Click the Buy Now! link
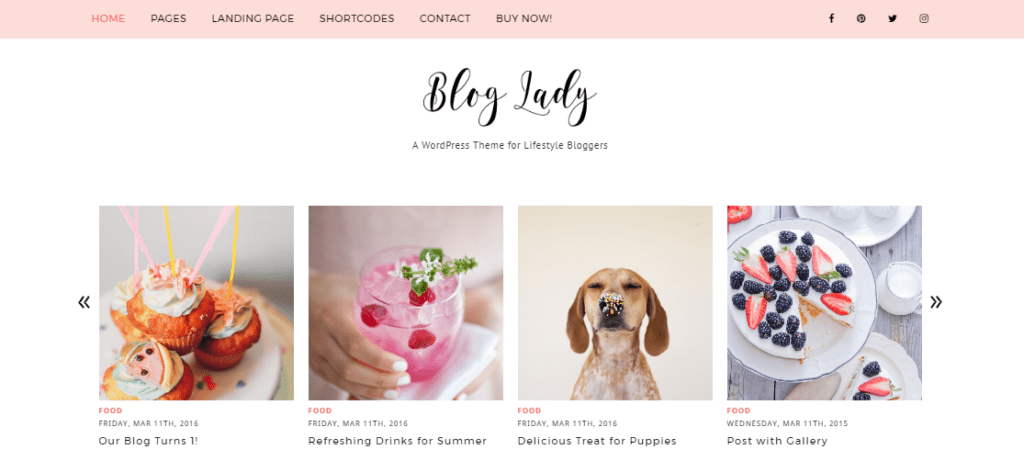Screen dimensions: 1024x472 pos(524,18)
